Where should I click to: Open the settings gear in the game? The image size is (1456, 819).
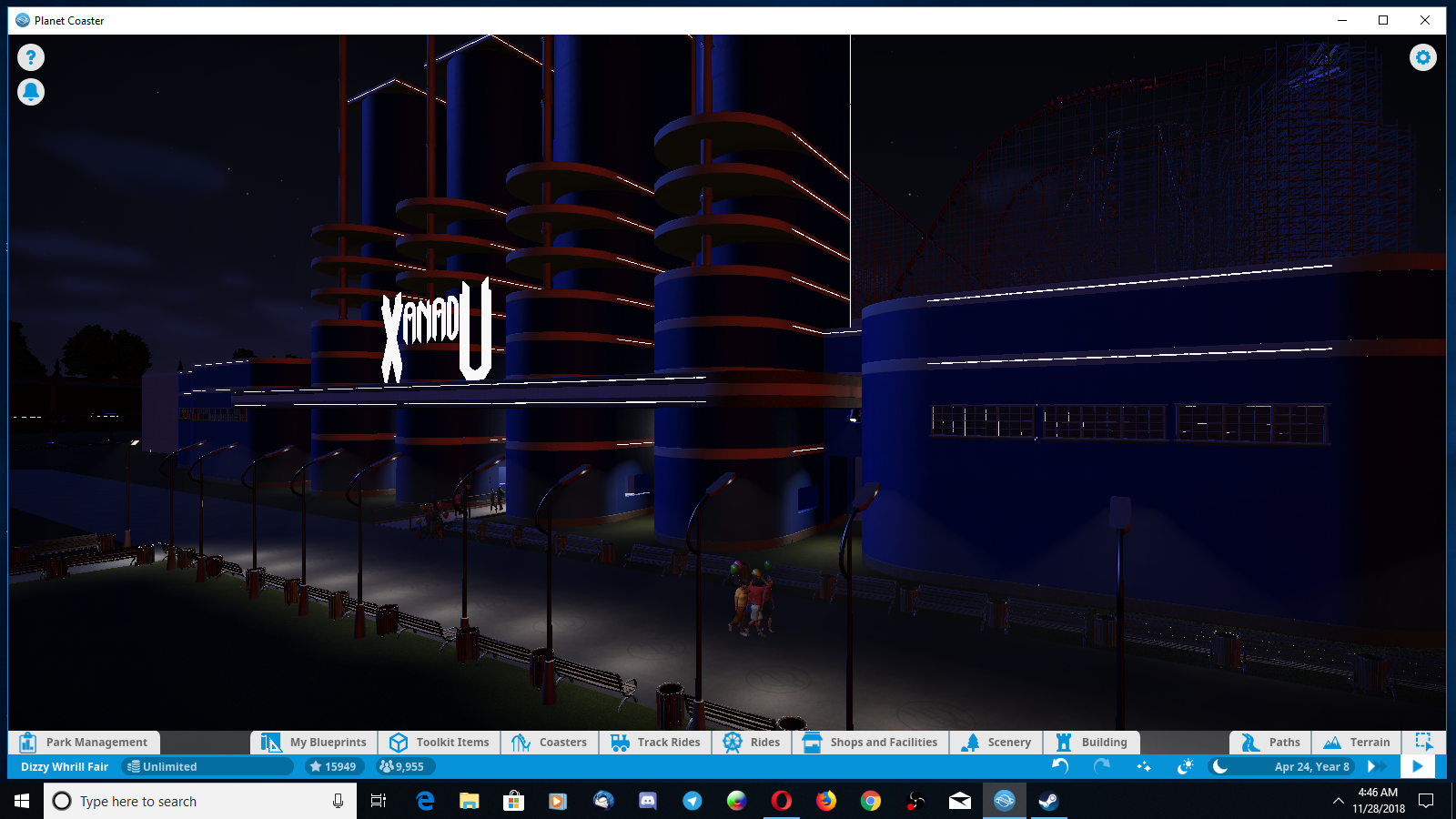point(1423,57)
